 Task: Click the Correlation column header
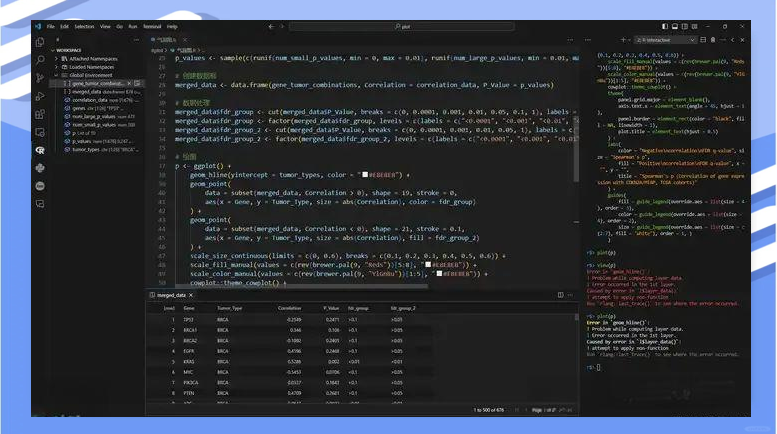click(x=289, y=308)
